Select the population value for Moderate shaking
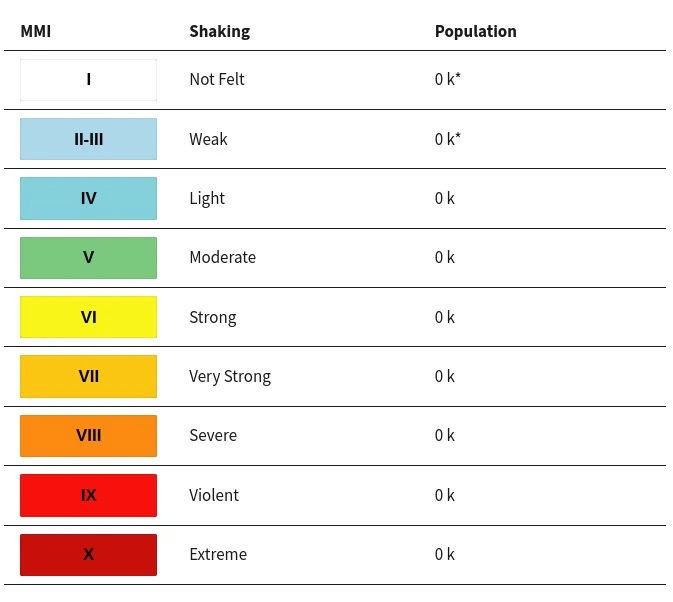 (x=445, y=258)
